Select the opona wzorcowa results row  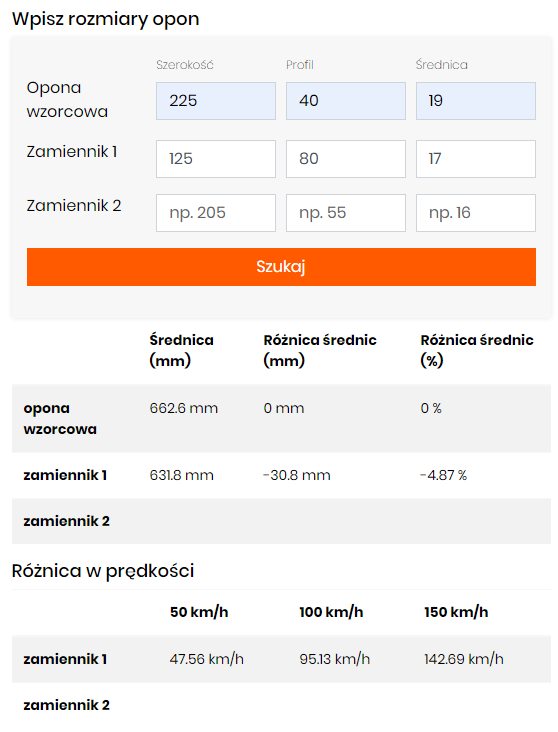(281, 418)
